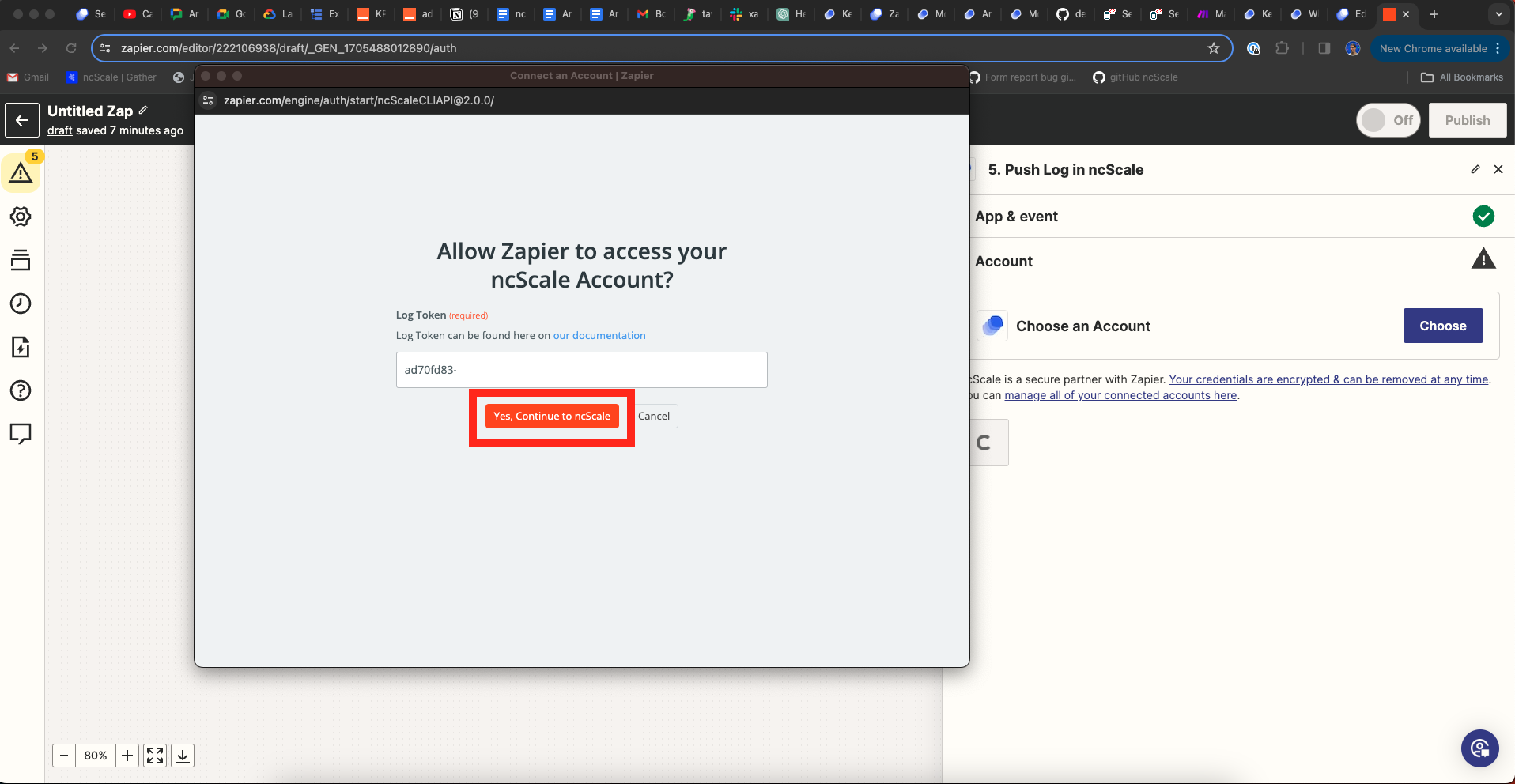The image size is (1515, 784).
Task: View site info icon in main address bar
Action: [x=105, y=48]
